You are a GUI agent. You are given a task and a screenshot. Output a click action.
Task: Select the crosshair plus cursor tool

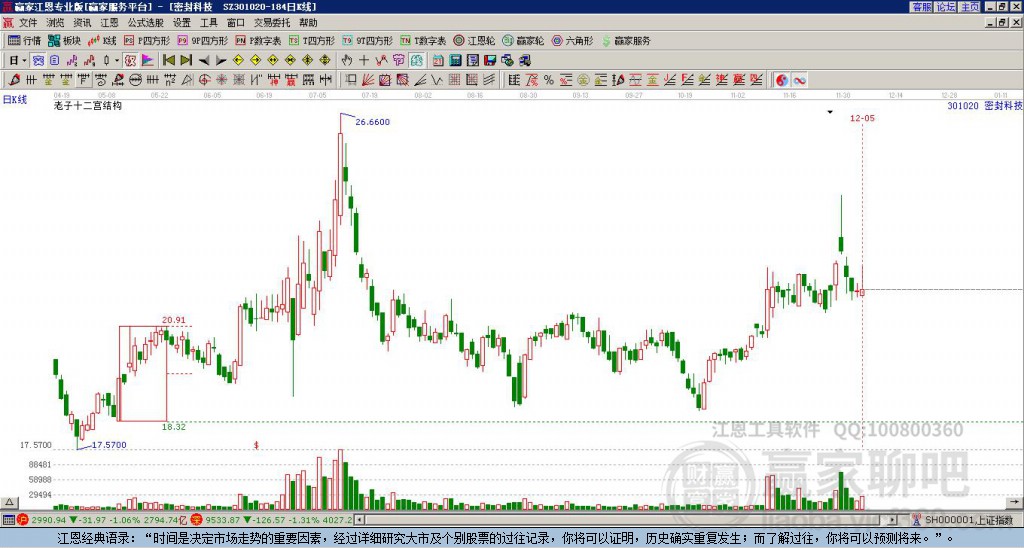tap(364, 60)
